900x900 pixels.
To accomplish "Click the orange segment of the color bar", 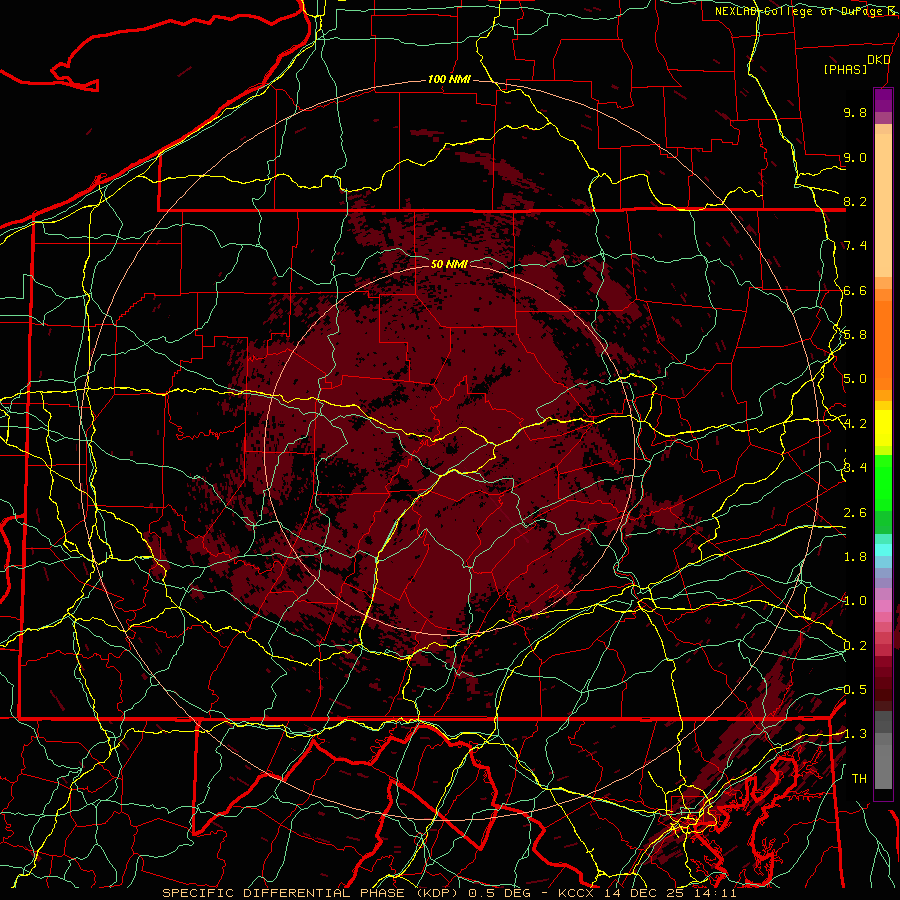I will (x=883, y=344).
